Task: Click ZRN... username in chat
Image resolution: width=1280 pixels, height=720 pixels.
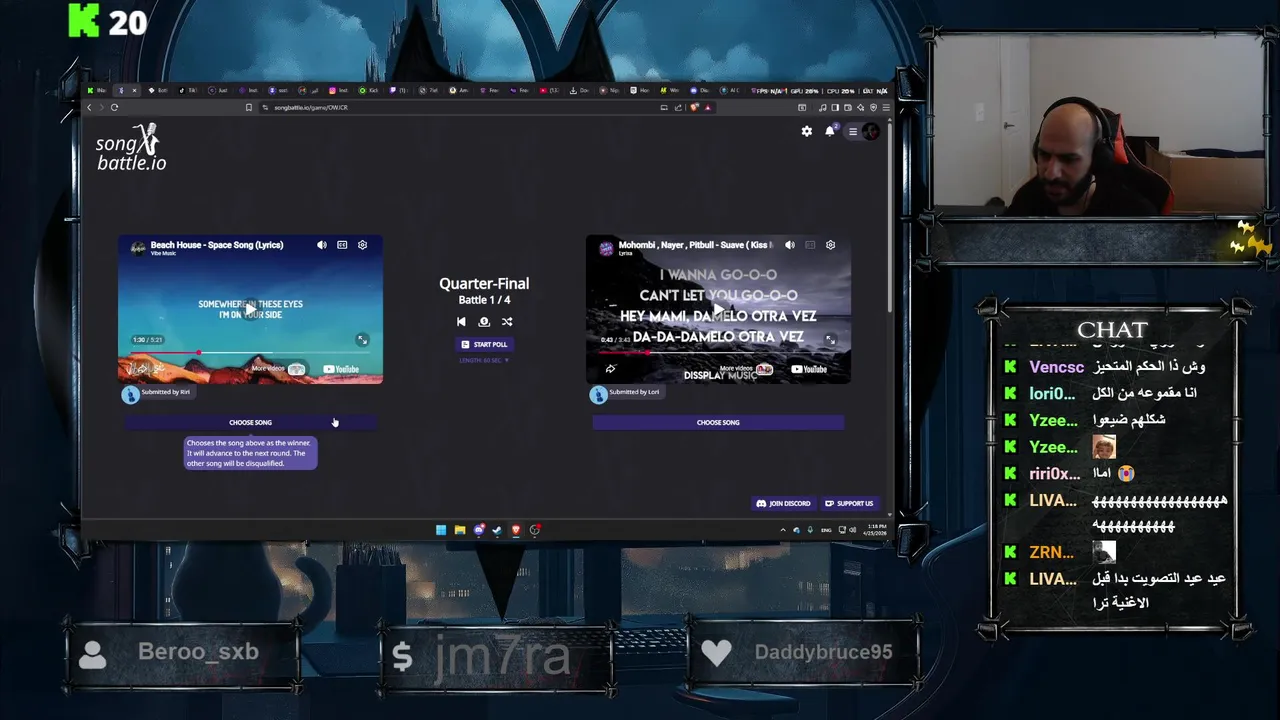Action: pos(1051,552)
